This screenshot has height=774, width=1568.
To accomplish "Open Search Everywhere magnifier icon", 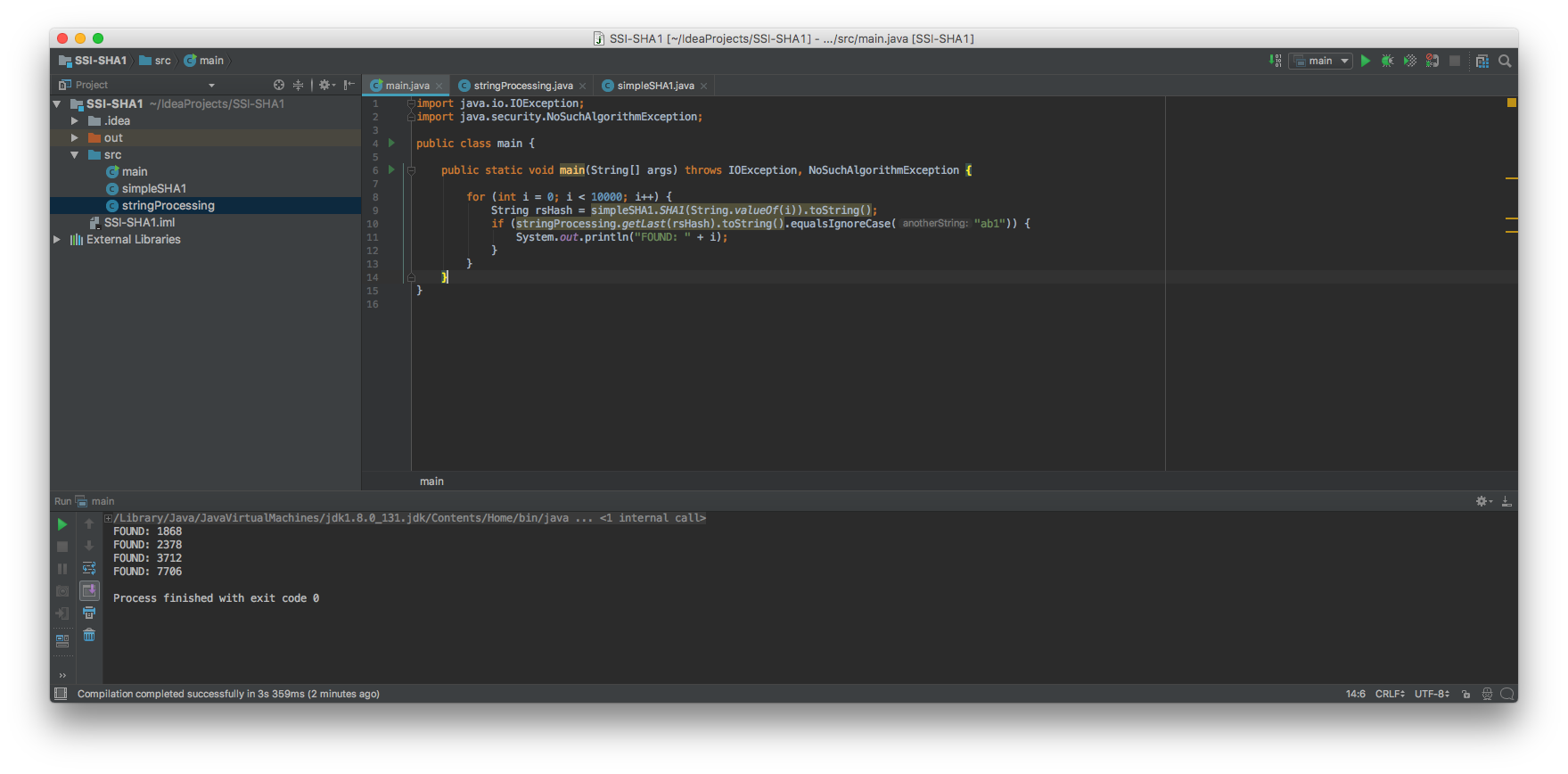I will point(1505,61).
